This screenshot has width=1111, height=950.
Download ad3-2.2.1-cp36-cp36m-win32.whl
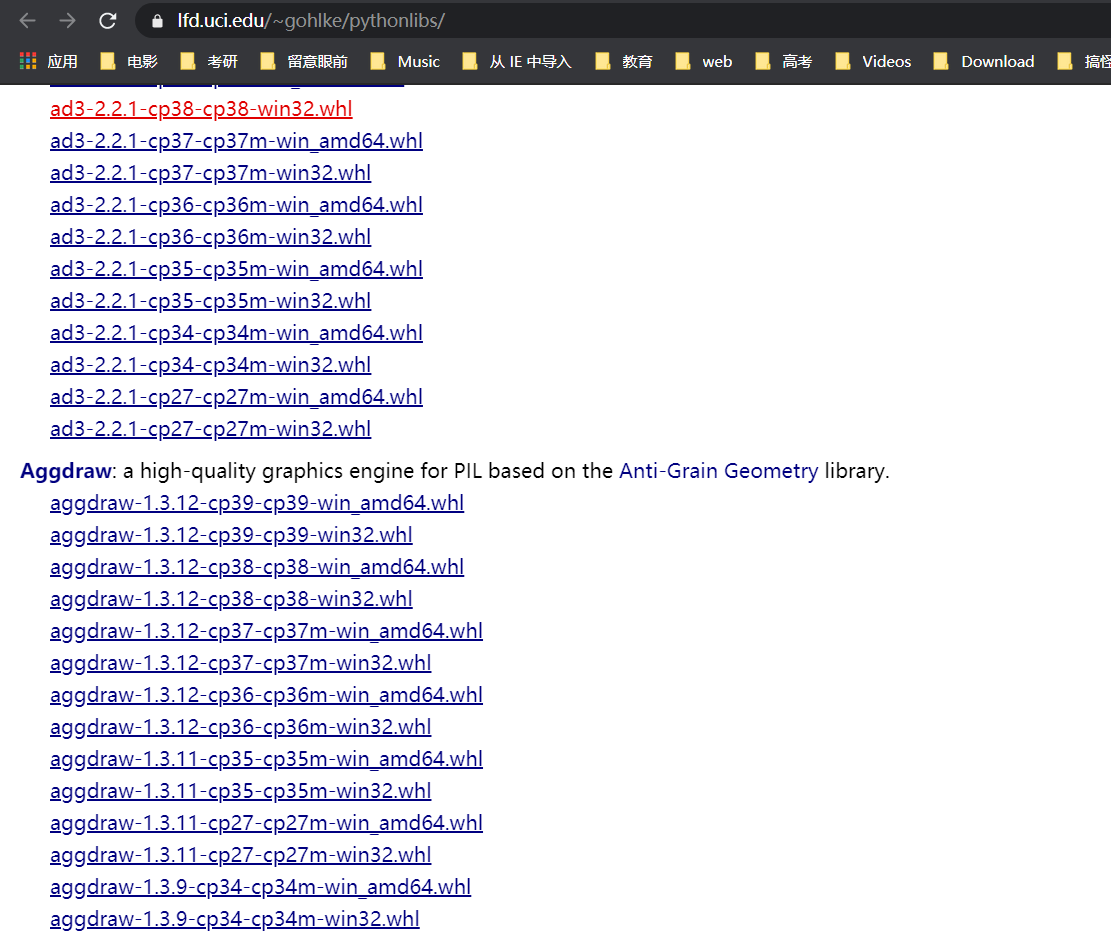(x=210, y=237)
